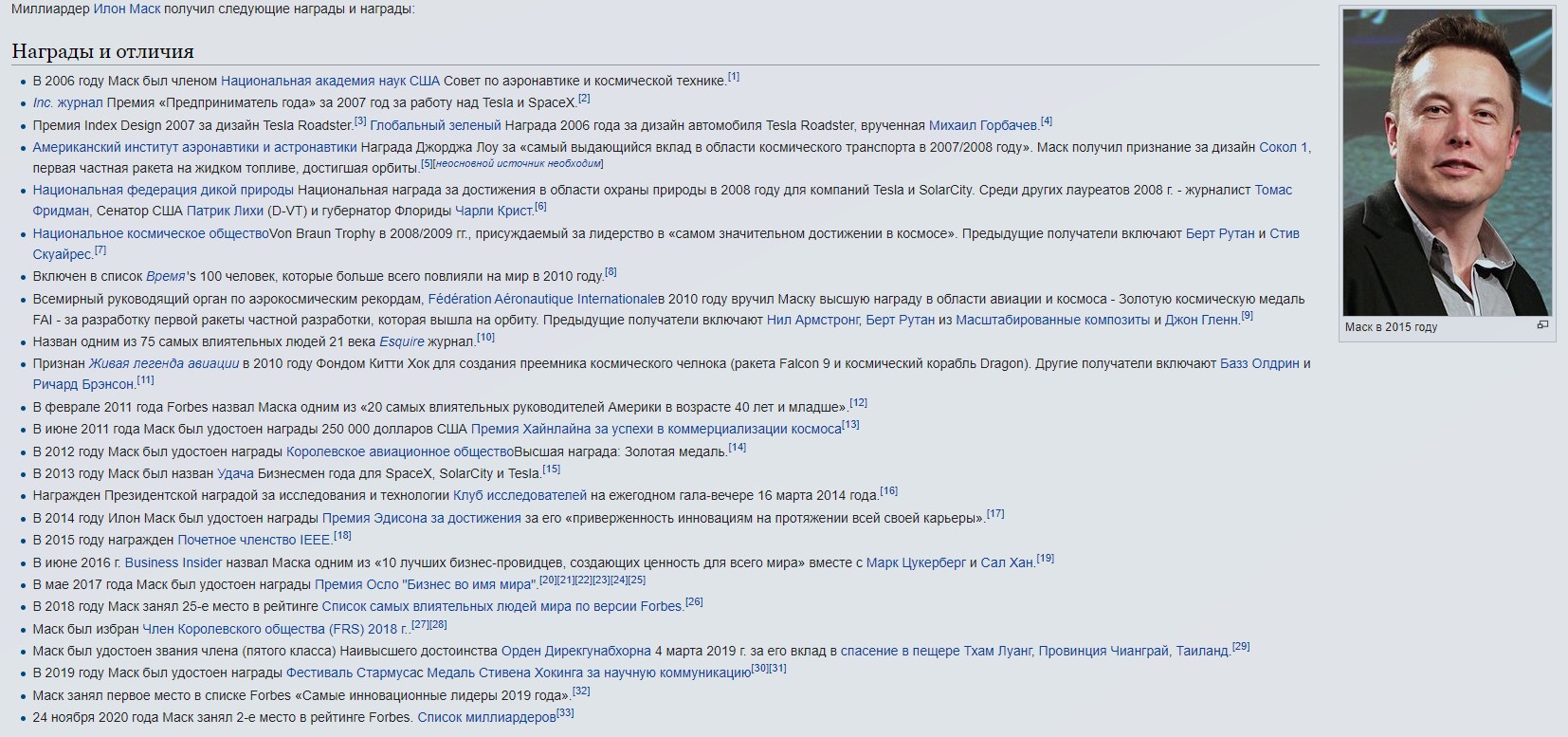This screenshot has width=1568, height=737.
Task: Open the Клуб исследователей link
Action: tap(520, 495)
